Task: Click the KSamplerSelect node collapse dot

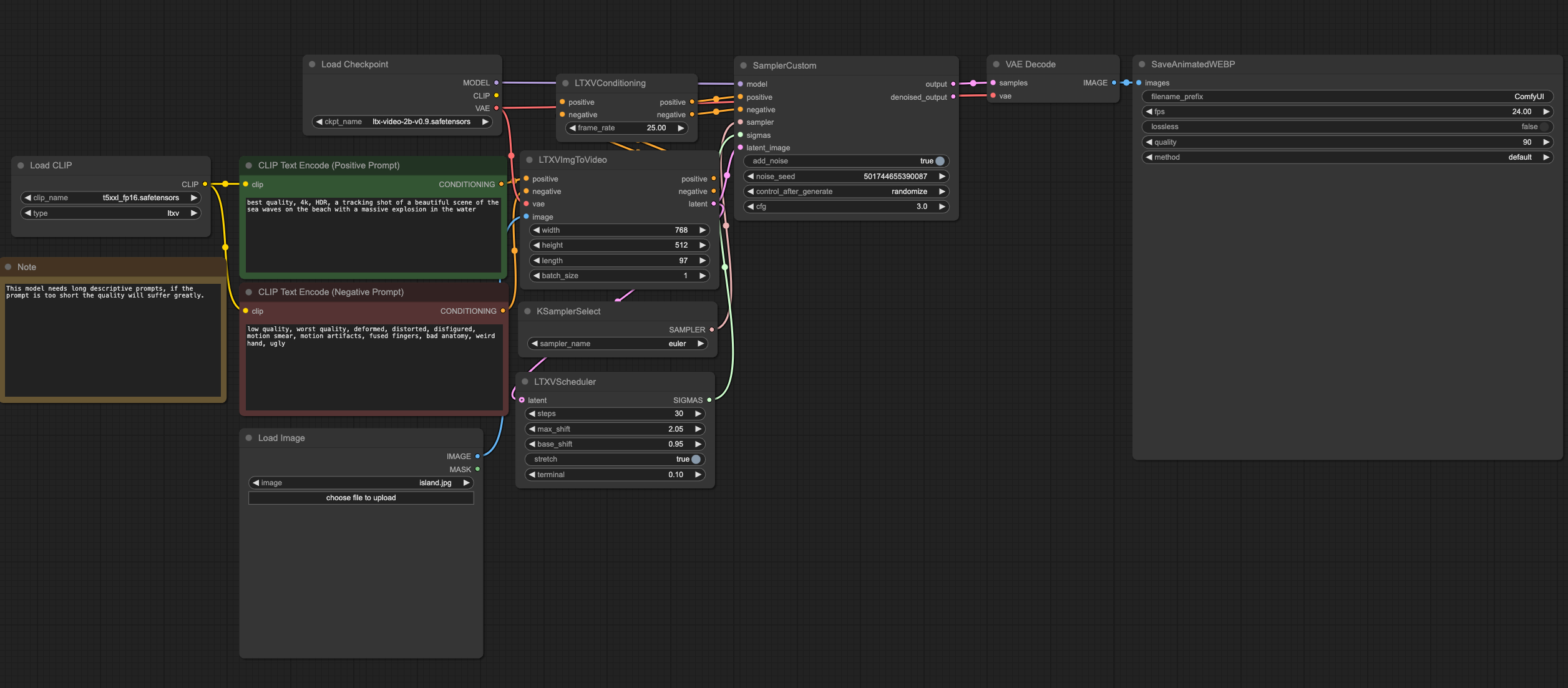Action: point(527,311)
